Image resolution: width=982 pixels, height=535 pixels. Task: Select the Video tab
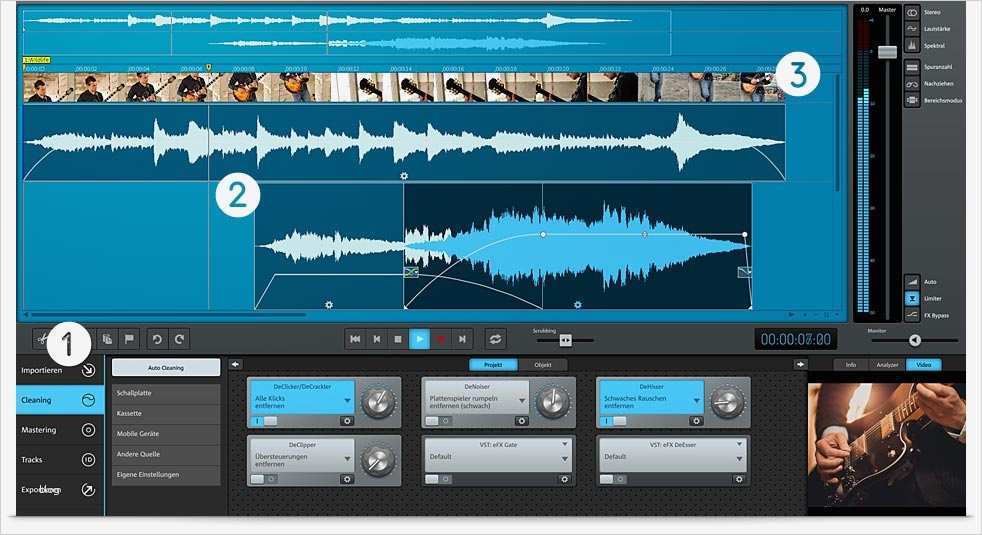point(923,365)
